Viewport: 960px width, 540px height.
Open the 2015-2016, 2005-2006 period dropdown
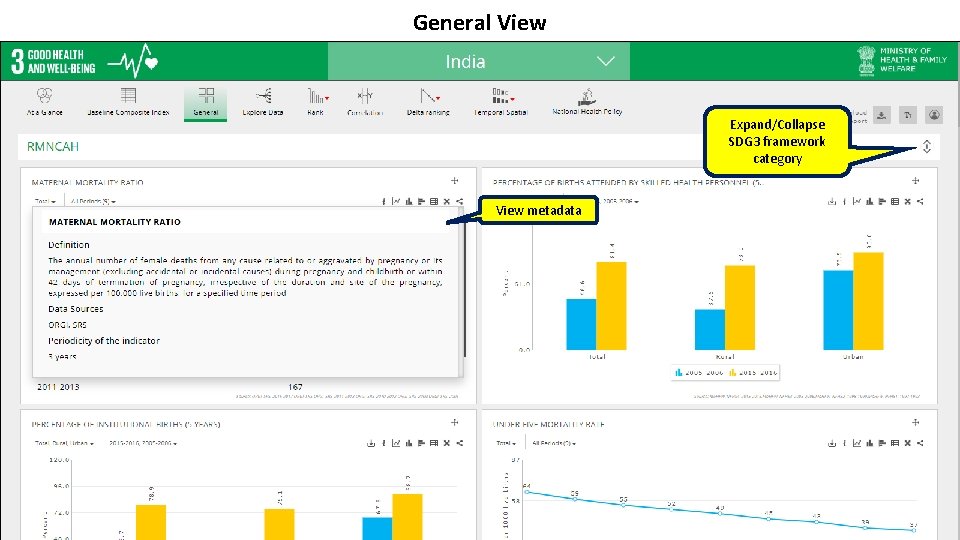pyautogui.click(x=143, y=443)
